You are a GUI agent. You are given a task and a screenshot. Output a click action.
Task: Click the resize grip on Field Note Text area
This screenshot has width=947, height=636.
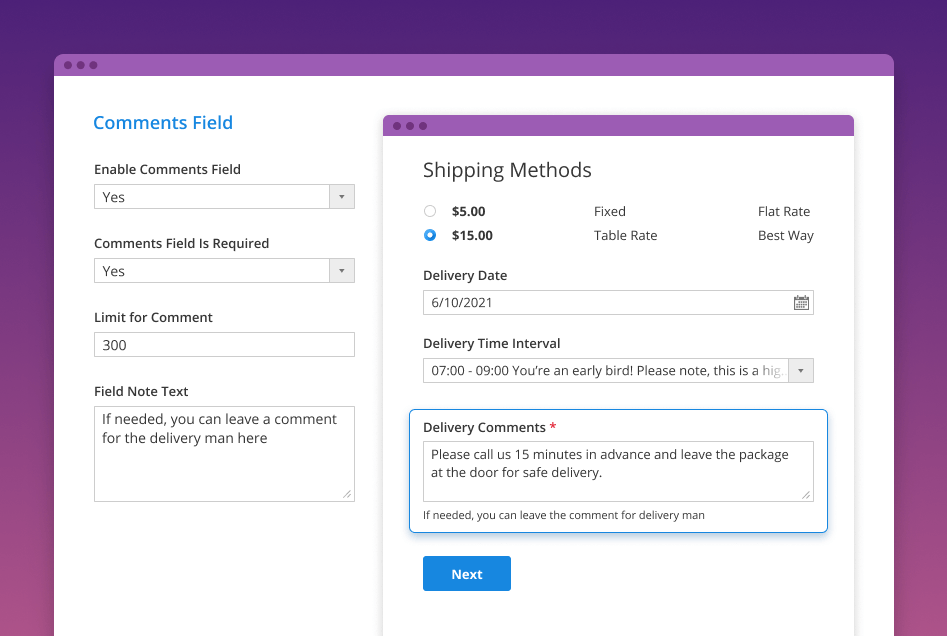point(347,492)
